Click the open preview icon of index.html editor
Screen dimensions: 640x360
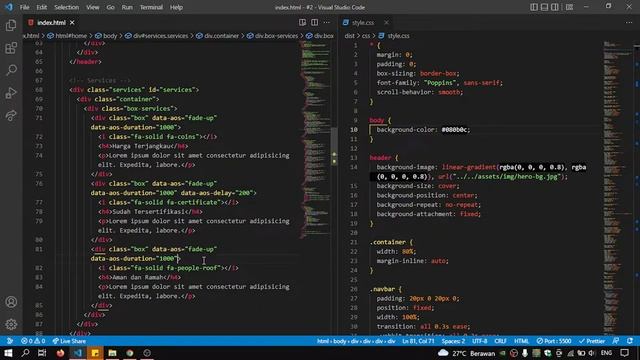pyautogui.click(x=302, y=22)
